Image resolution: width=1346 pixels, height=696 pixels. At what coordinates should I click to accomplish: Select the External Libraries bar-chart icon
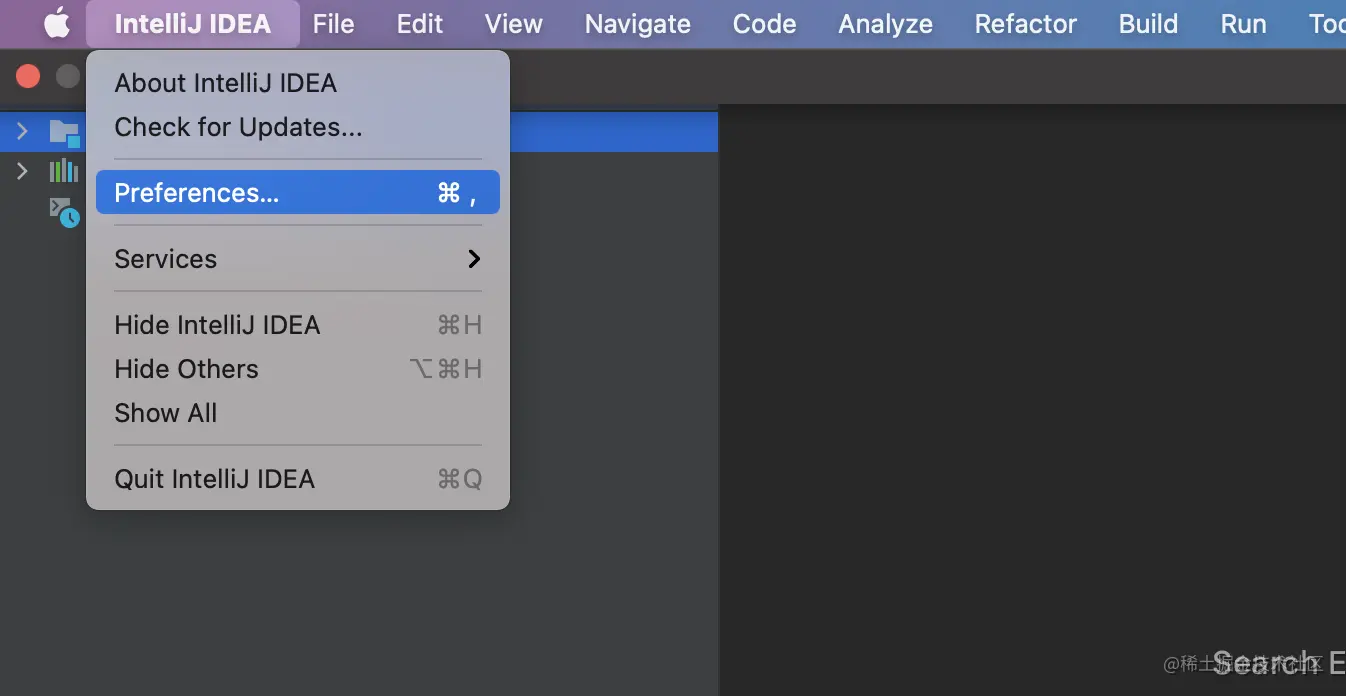[x=64, y=171]
